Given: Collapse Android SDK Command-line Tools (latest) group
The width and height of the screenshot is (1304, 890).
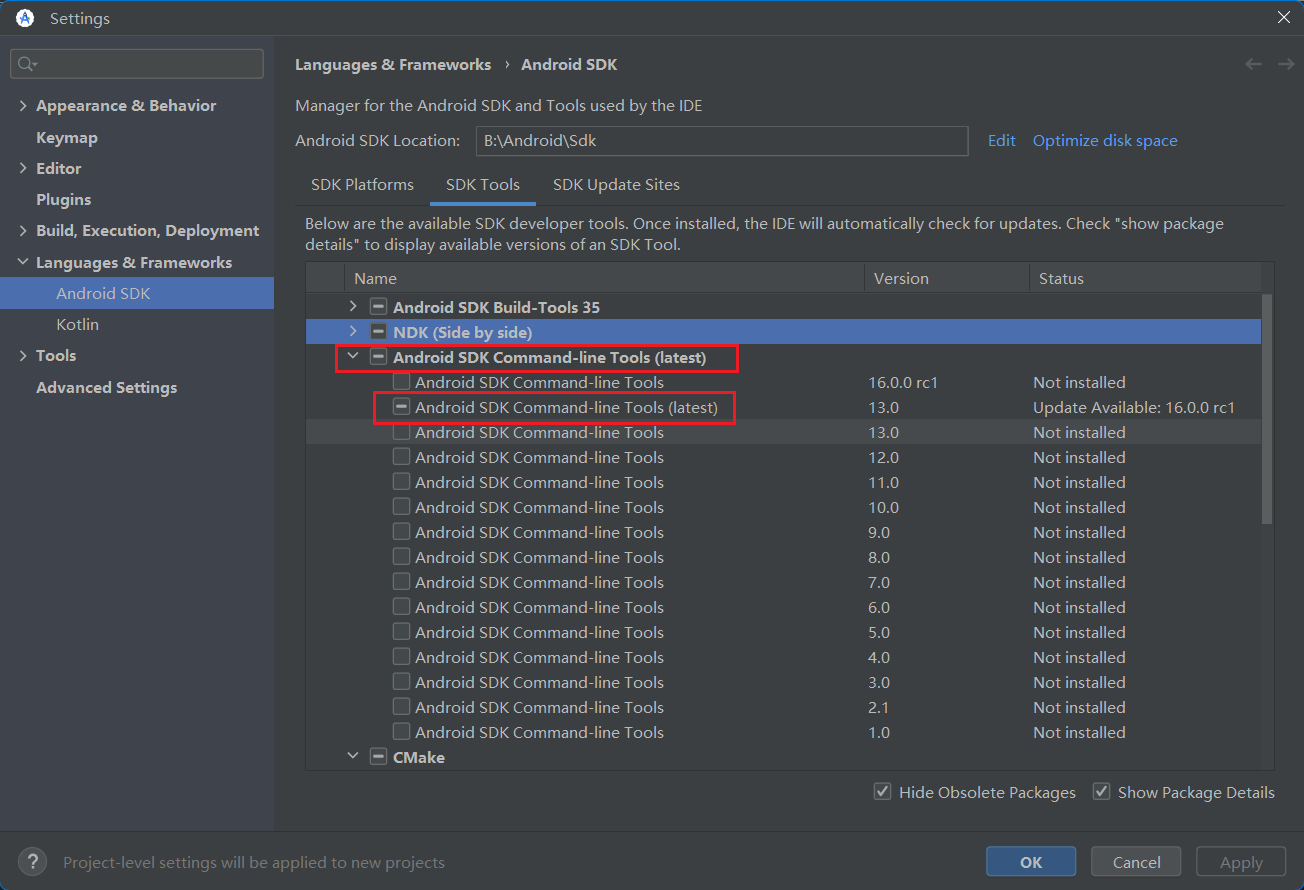Looking at the screenshot, I should 353,356.
